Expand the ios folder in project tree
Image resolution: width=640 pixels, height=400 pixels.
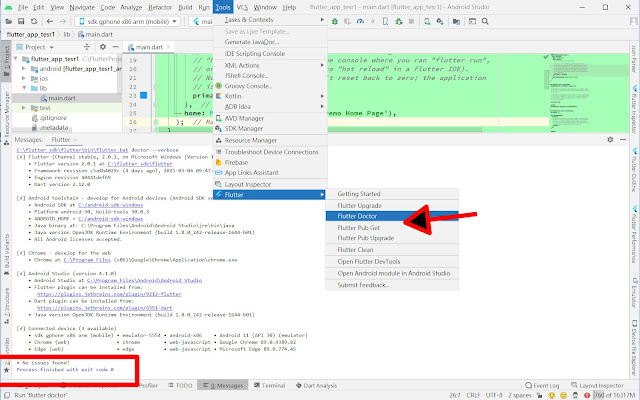[24, 78]
